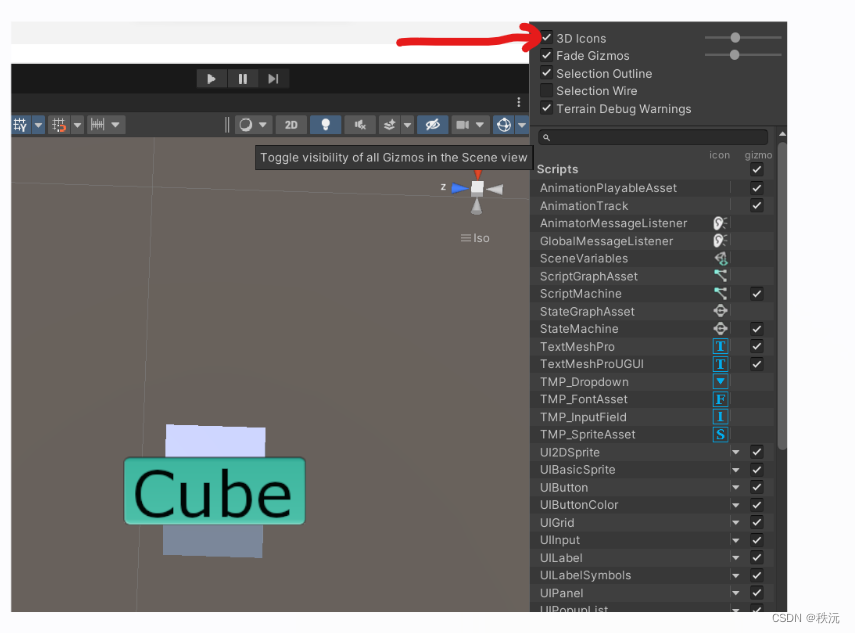Click the Play button
The width and height of the screenshot is (855, 633).
211,79
